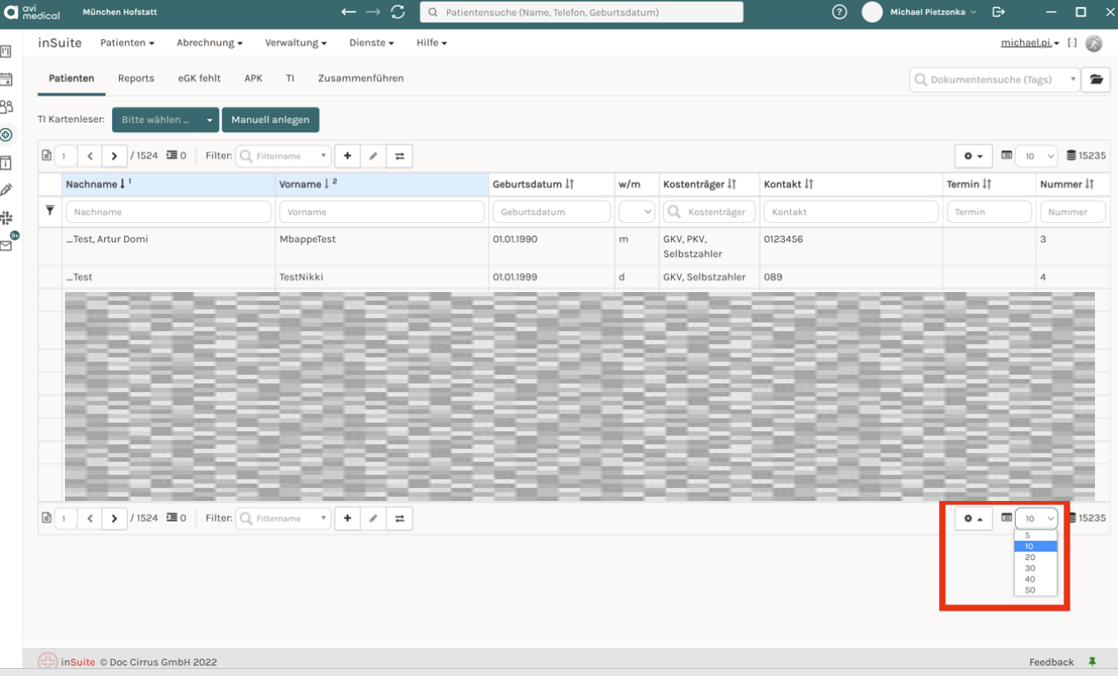This screenshot has height=676, width=1118.
Task: Click the open folder icon beside Dokumentensuche
Action: (1096, 79)
